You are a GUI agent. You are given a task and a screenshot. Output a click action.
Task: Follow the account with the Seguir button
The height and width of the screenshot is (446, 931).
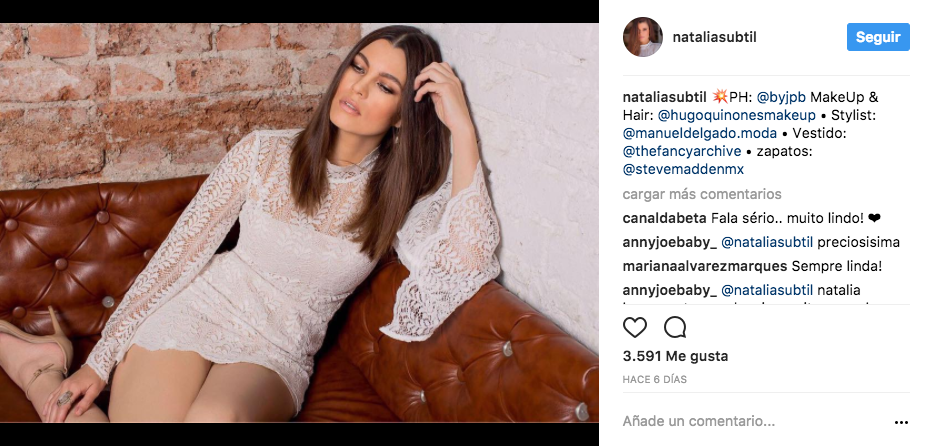coord(878,37)
